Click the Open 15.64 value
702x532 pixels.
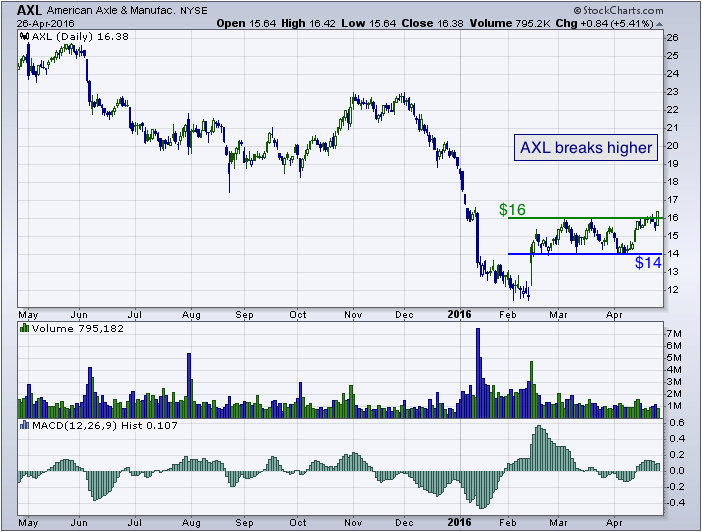click(x=246, y=23)
